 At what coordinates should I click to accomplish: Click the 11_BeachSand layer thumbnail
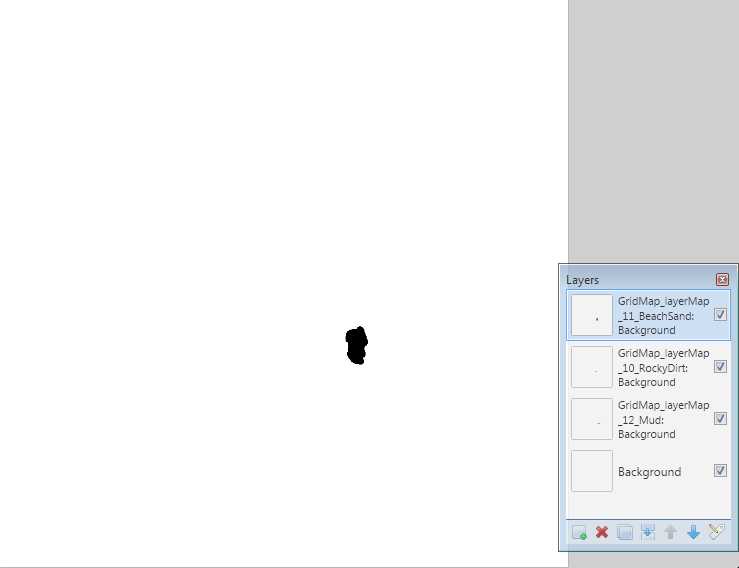coord(592,315)
